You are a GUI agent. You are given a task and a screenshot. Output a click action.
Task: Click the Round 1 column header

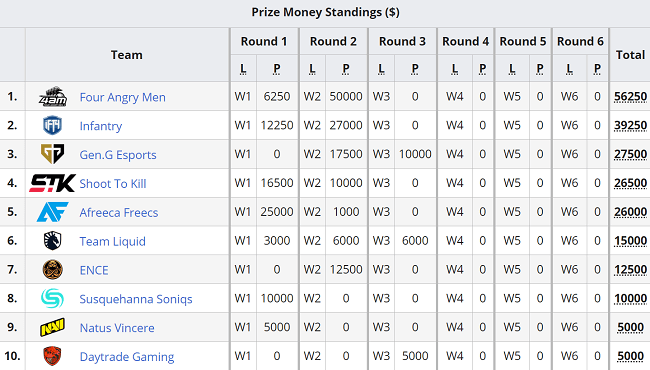click(264, 41)
